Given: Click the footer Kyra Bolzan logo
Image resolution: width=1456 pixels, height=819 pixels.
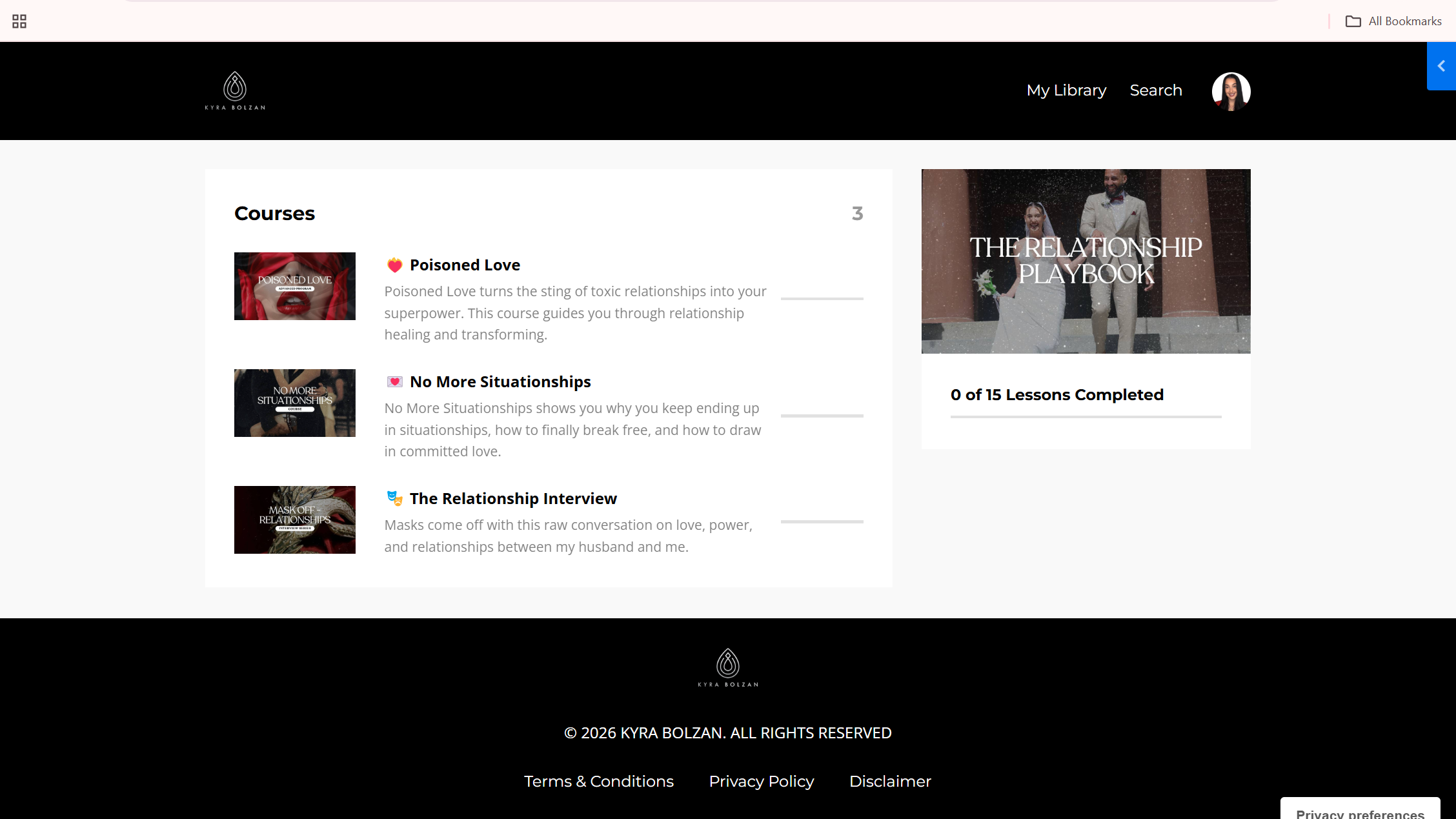Looking at the screenshot, I should pyautogui.click(x=727, y=667).
